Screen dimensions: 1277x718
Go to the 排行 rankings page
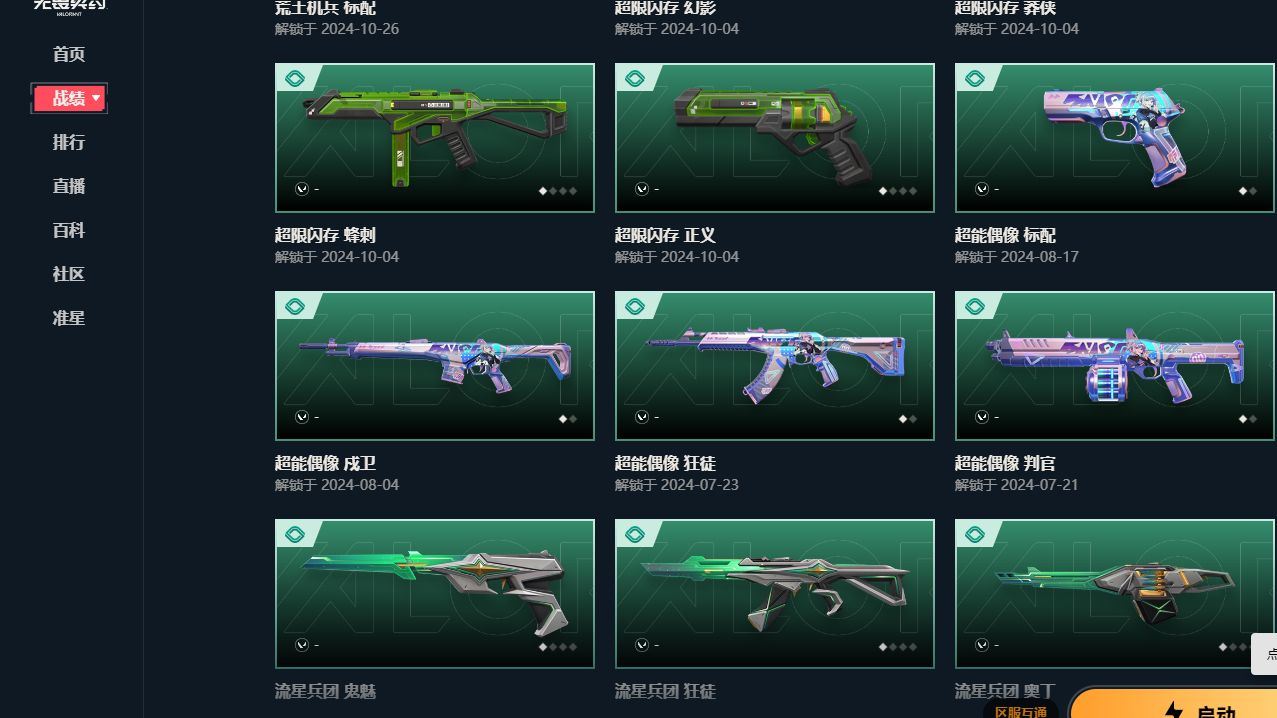(69, 142)
